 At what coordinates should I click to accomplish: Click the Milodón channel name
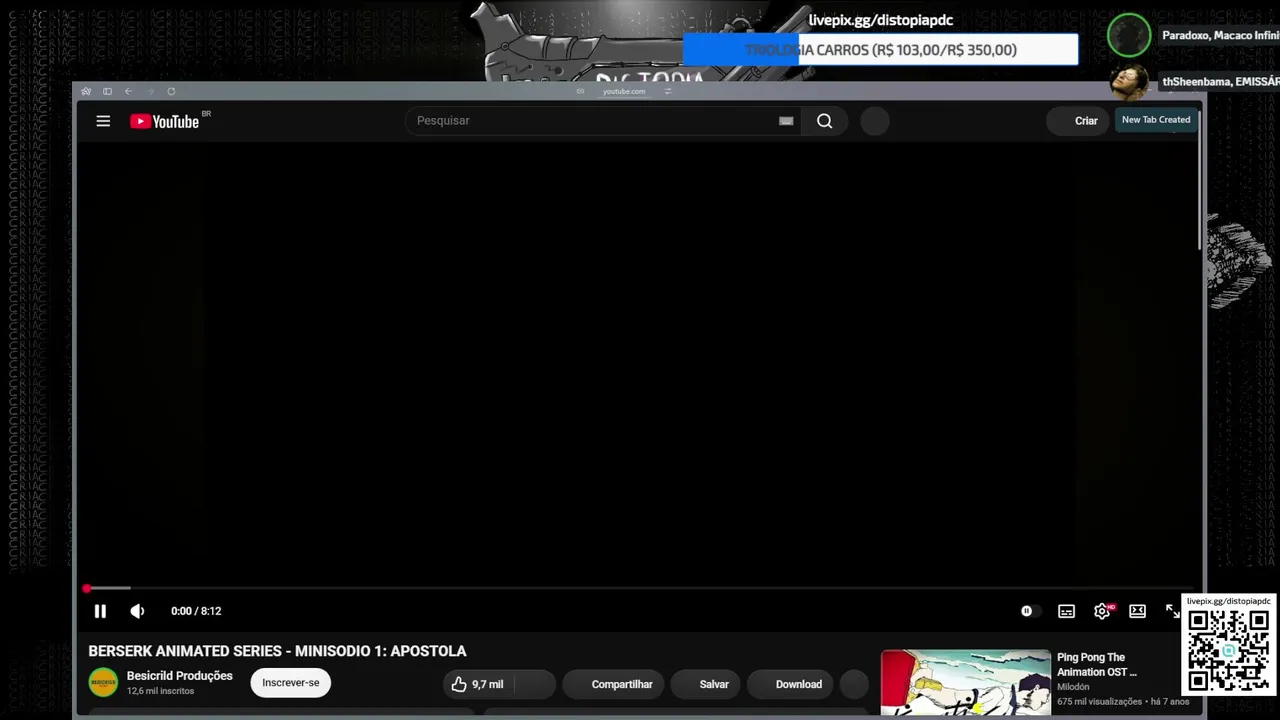[1073, 687]
